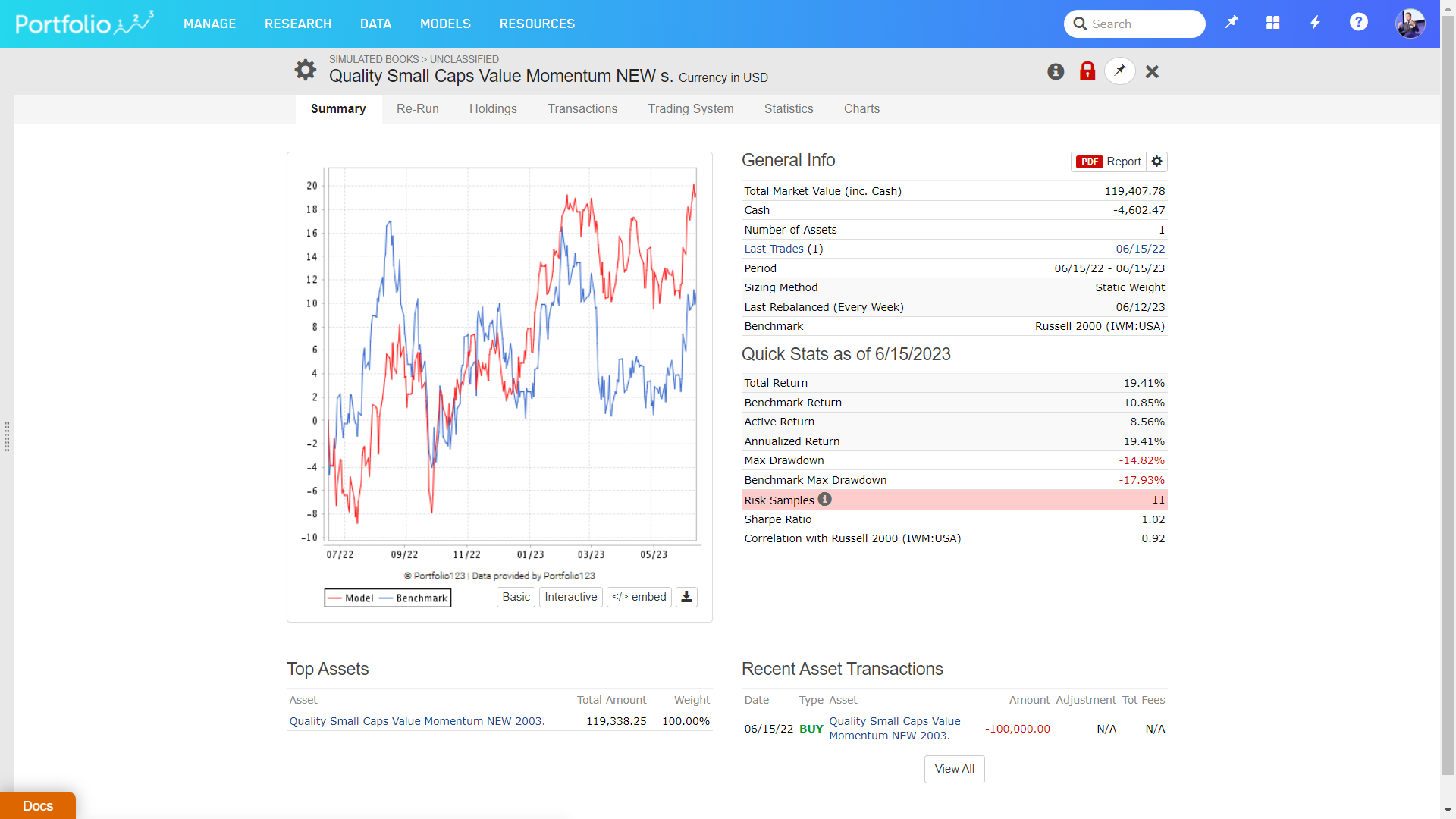This screenshot has width=1456, height=819.
Task: Click the Risk Samples info icon
Action: 825,499
